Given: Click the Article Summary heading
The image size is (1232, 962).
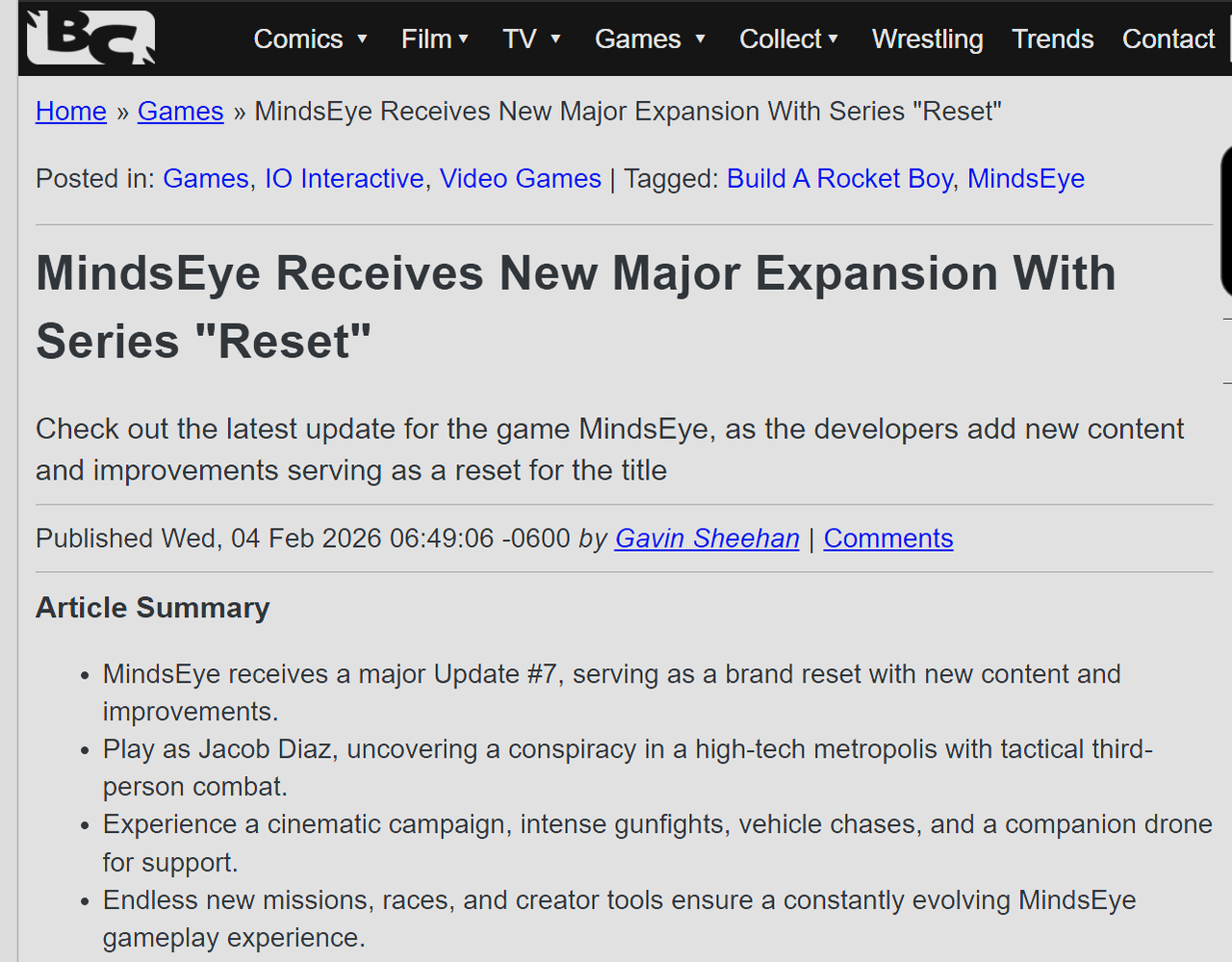Looking at the screenshot, I should 153,608.
